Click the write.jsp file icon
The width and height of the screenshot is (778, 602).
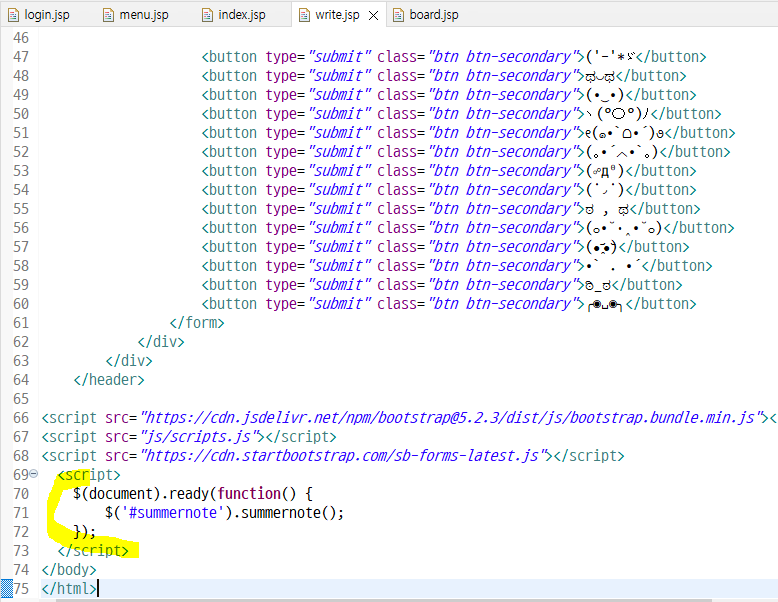click(x=304, y=15)
